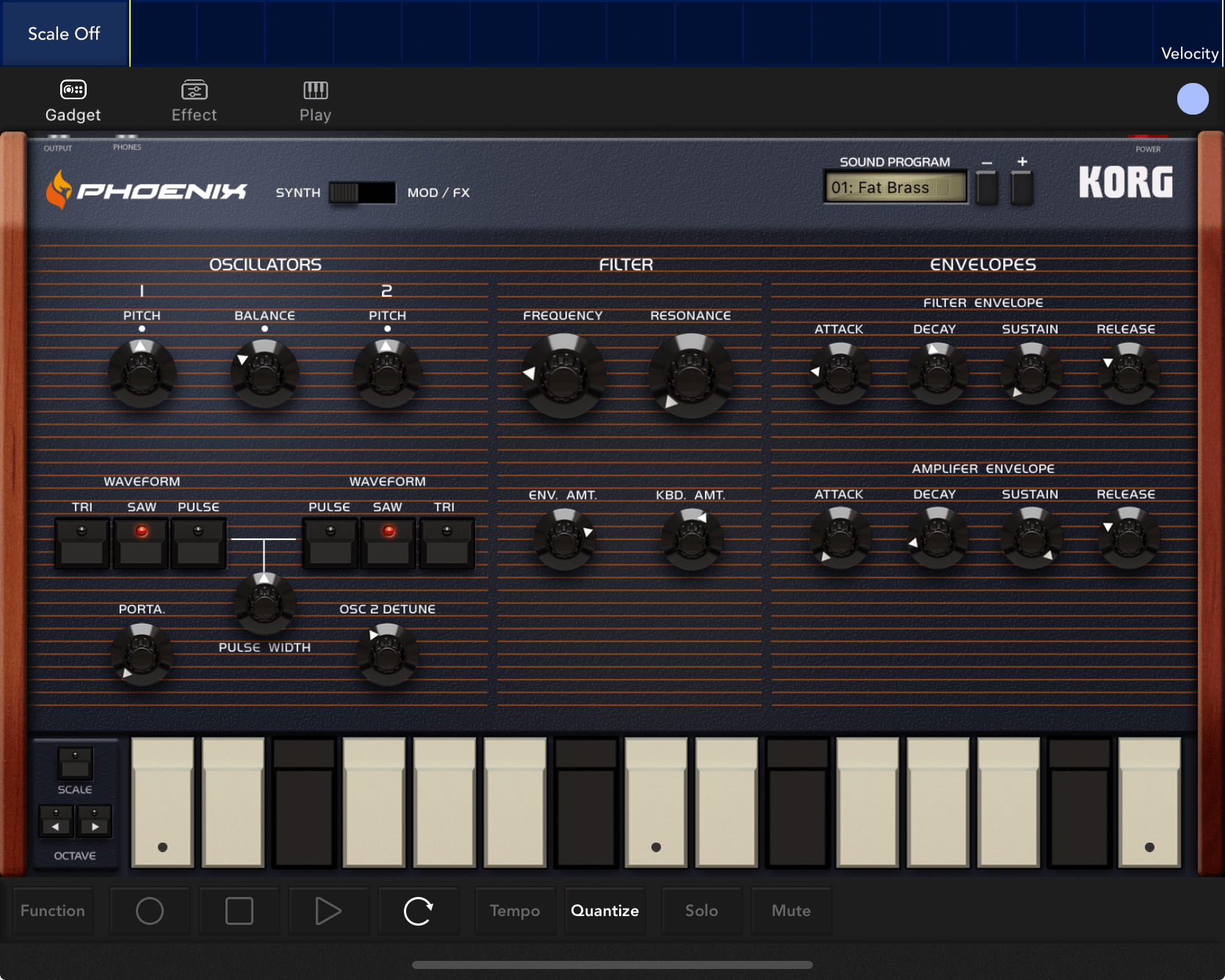Toggle the SCALE button beside the keyboard
Screen dimensions: 1225x980
(x=75, y=764)
